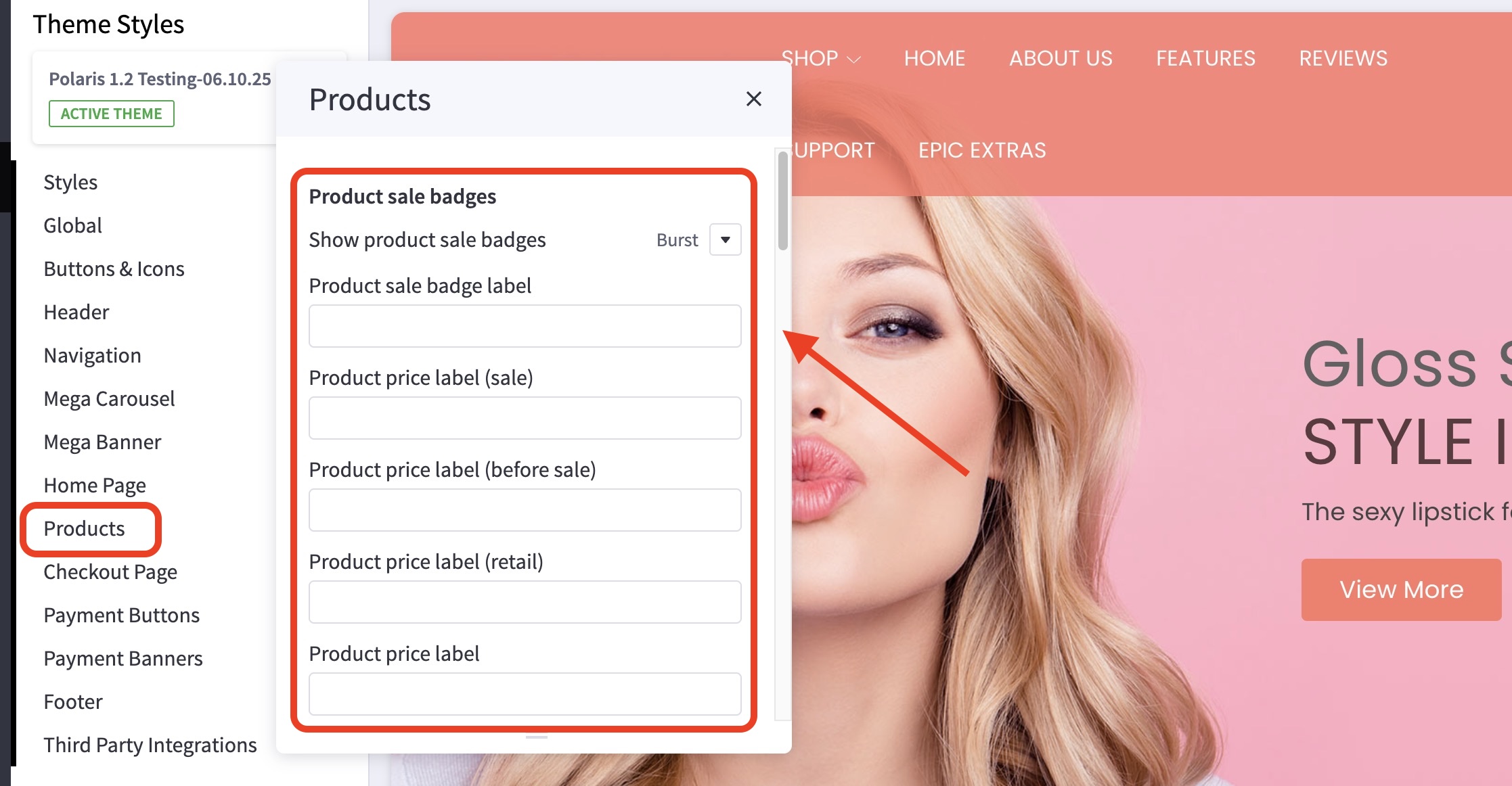This screenshot has width=1512, height=786.
Task: Open the Styles settings section
Action: click(70, 183)
